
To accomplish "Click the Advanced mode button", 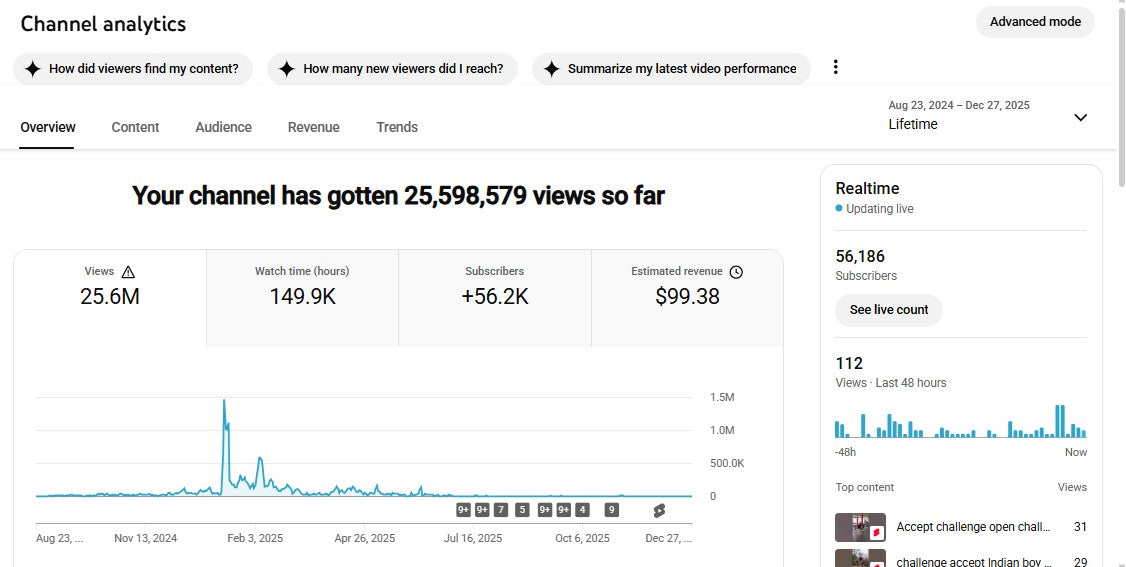I will (1035, 22).
